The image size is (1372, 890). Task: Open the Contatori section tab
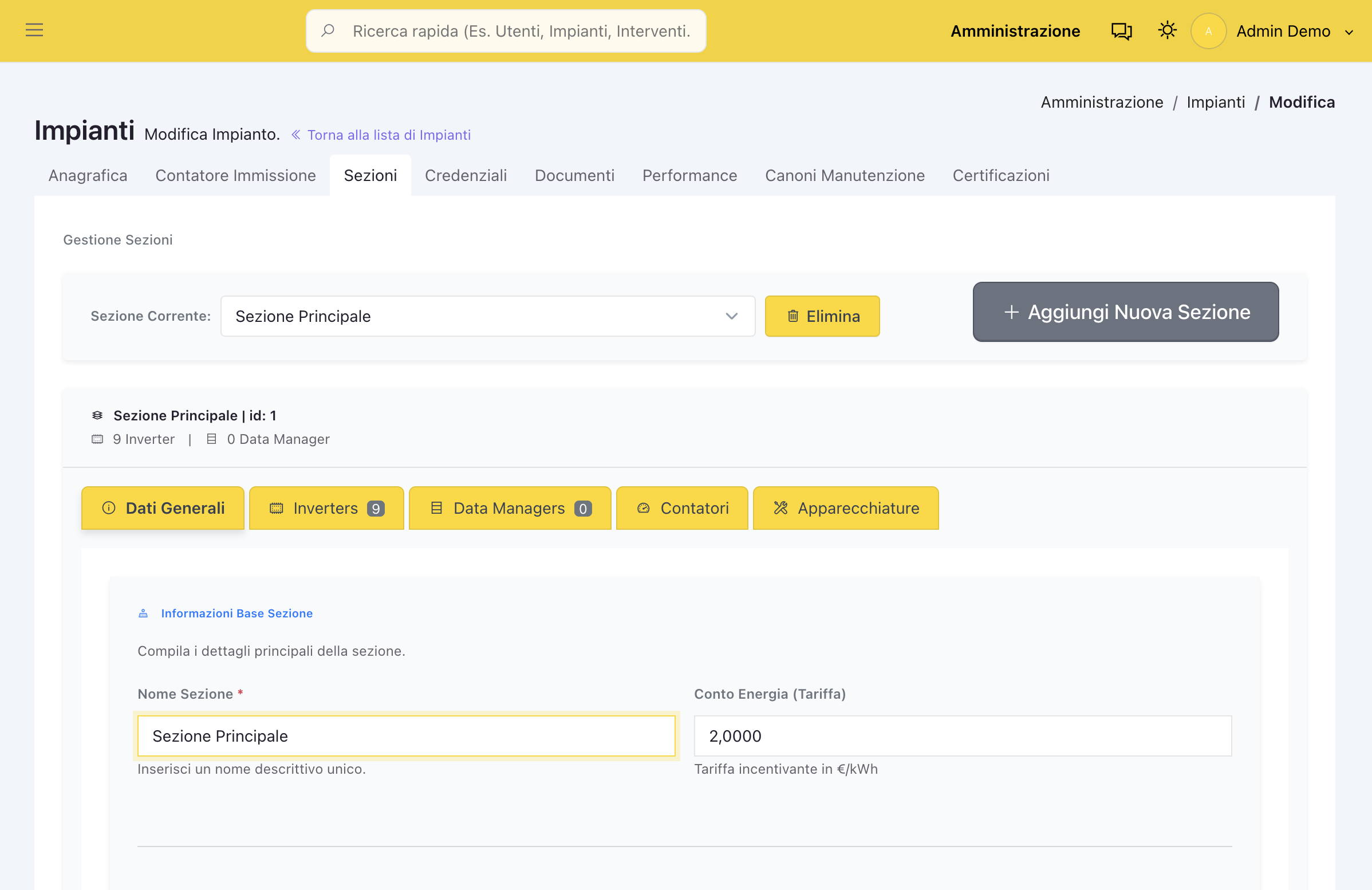[683, 508]
